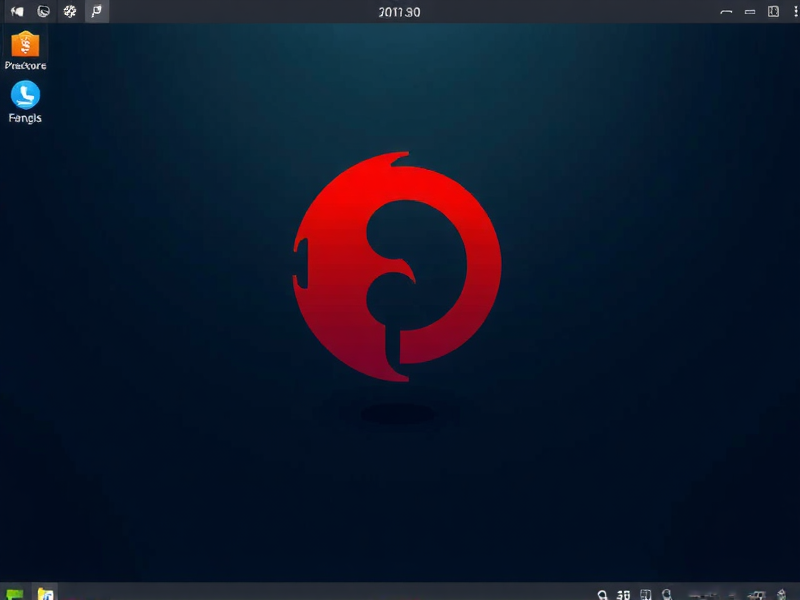
Task: Click the phone handset icon at top right
Action: coord(726,11)
